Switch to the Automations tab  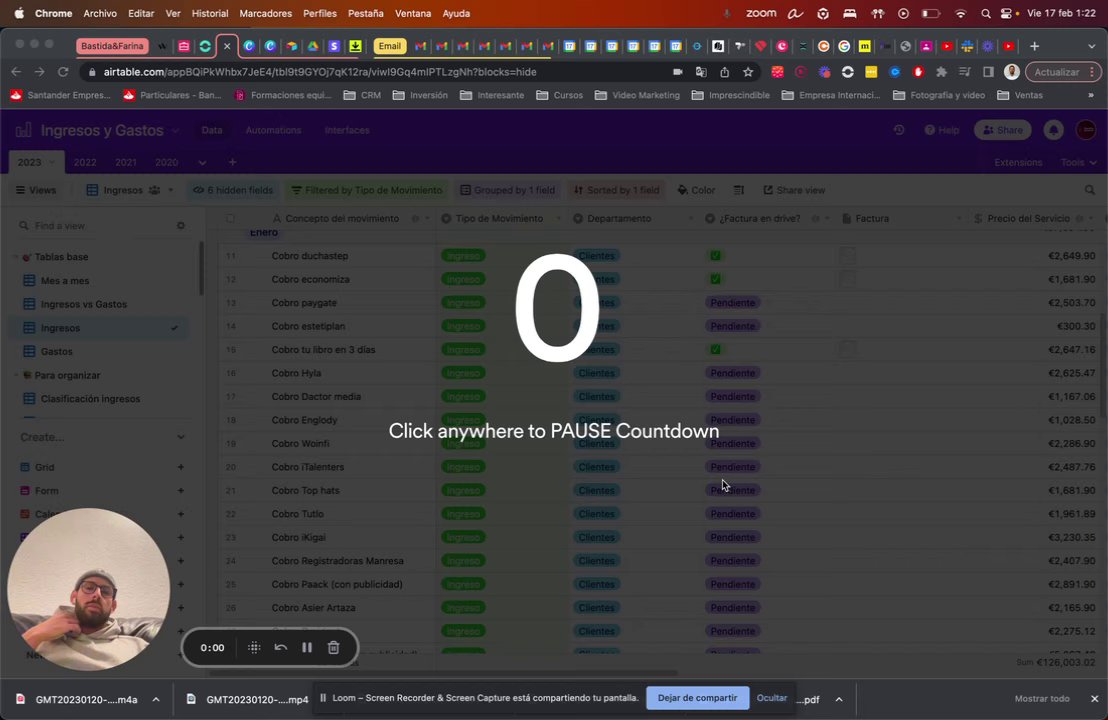(x=273, y=130)
